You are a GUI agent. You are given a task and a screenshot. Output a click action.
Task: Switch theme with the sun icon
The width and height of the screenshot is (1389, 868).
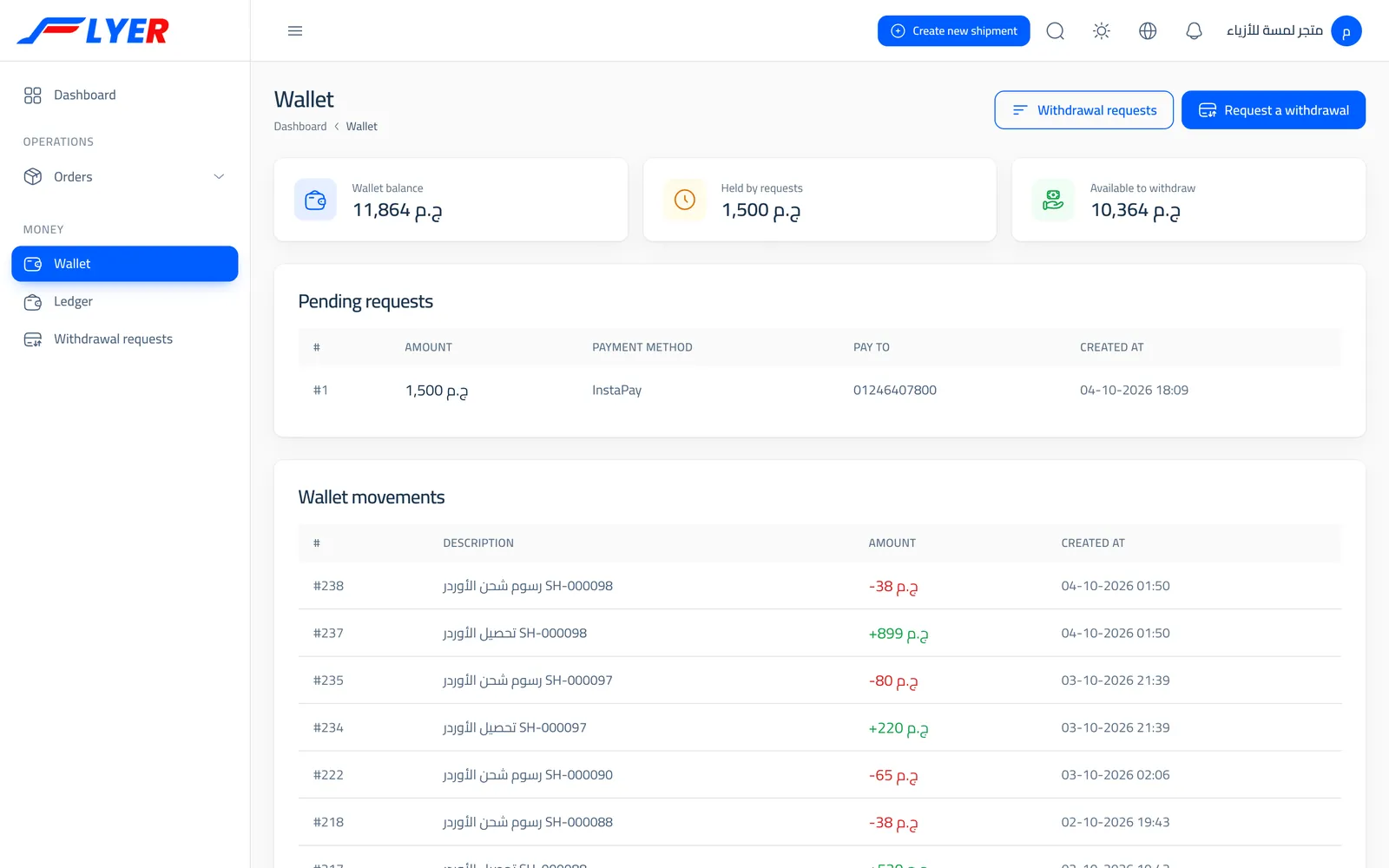point(1102,31)
